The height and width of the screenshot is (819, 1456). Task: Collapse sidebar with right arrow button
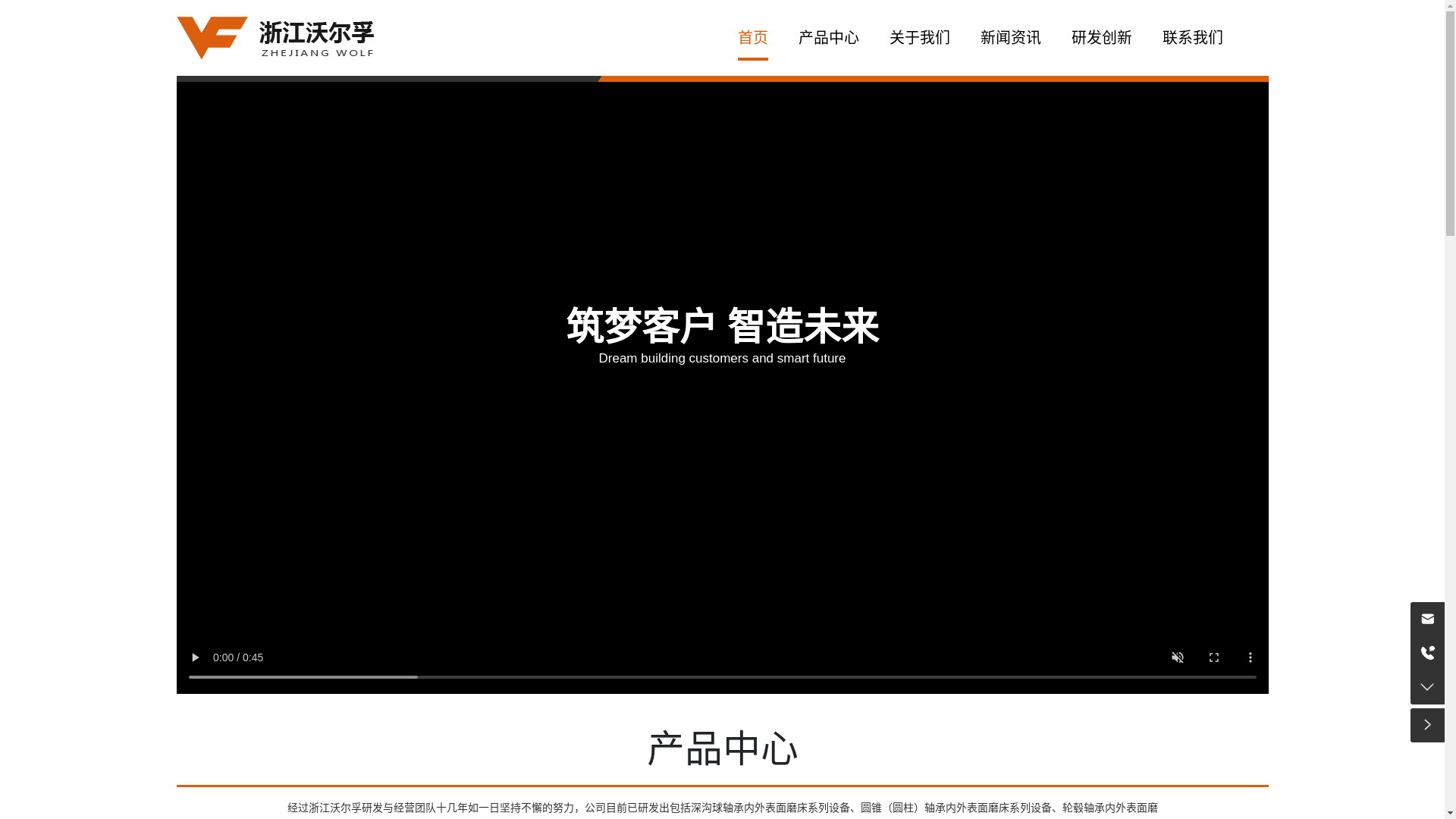pos(1427,725)
